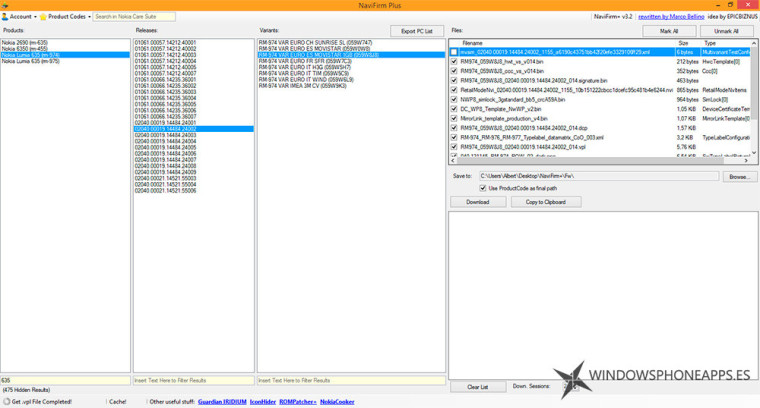This screenshot has height=408, width=760.
Task: Sort files by Filename column header
Action: [562, 43]
